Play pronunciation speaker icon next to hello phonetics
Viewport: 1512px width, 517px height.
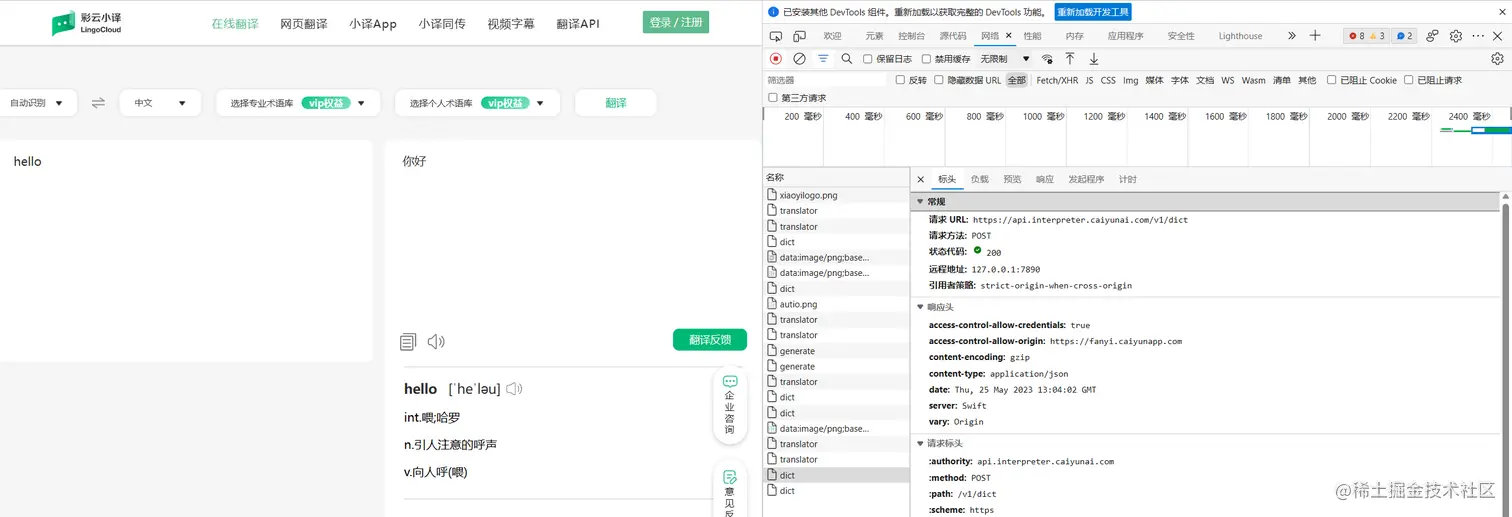(x=514, y=389)
